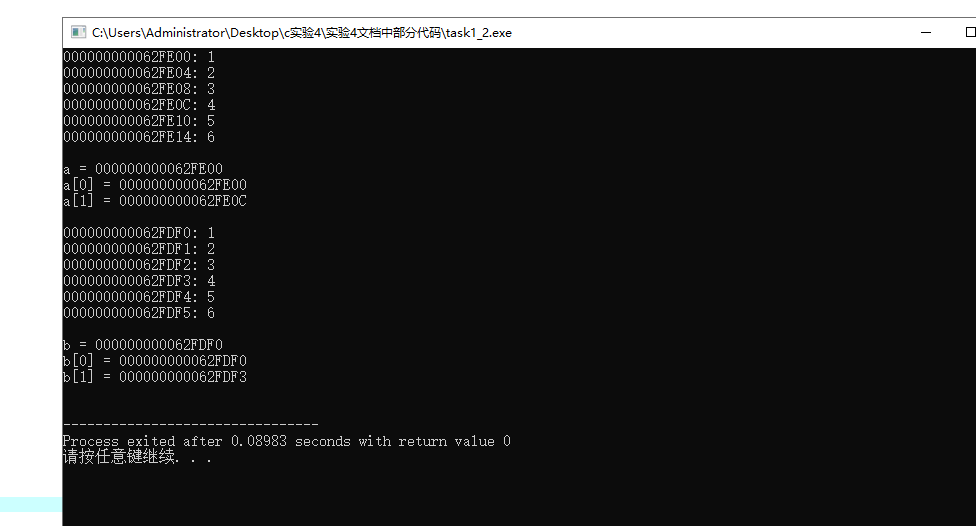976x526 pixels.
Task: Maximize the task1_2.exe console window
Action: coord(970,32)
